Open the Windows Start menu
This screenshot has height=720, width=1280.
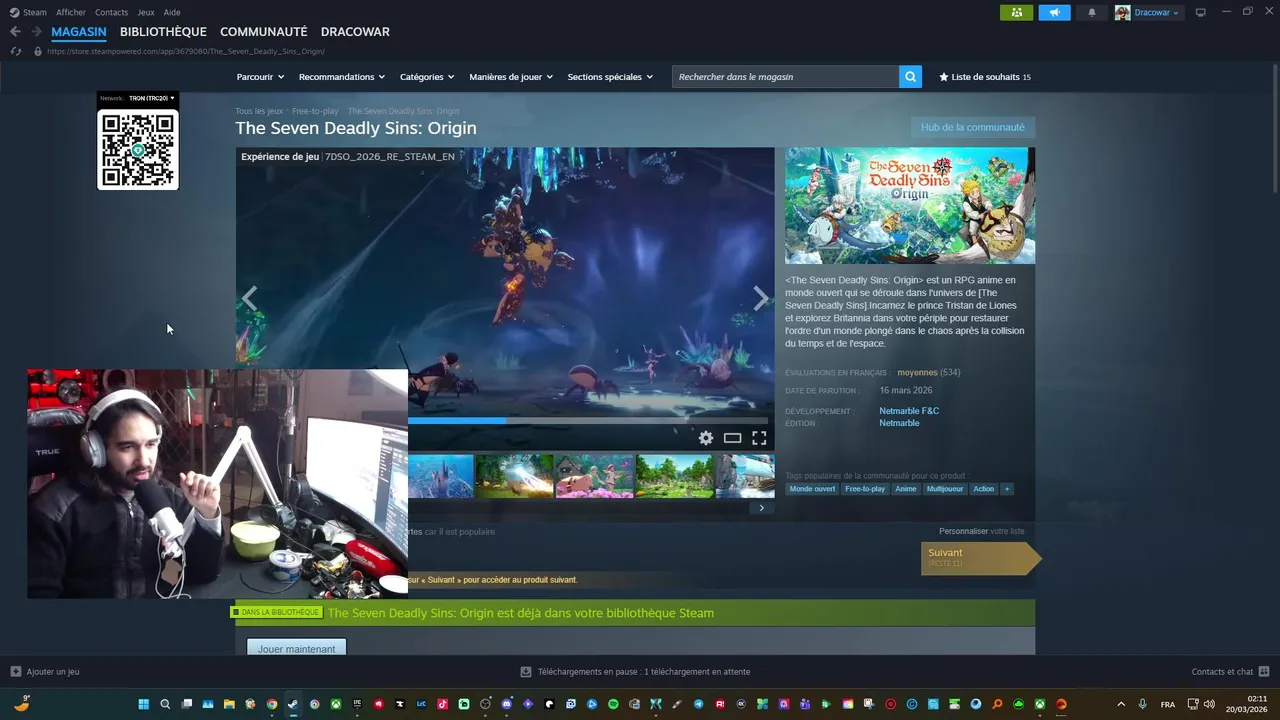(144, 704)
